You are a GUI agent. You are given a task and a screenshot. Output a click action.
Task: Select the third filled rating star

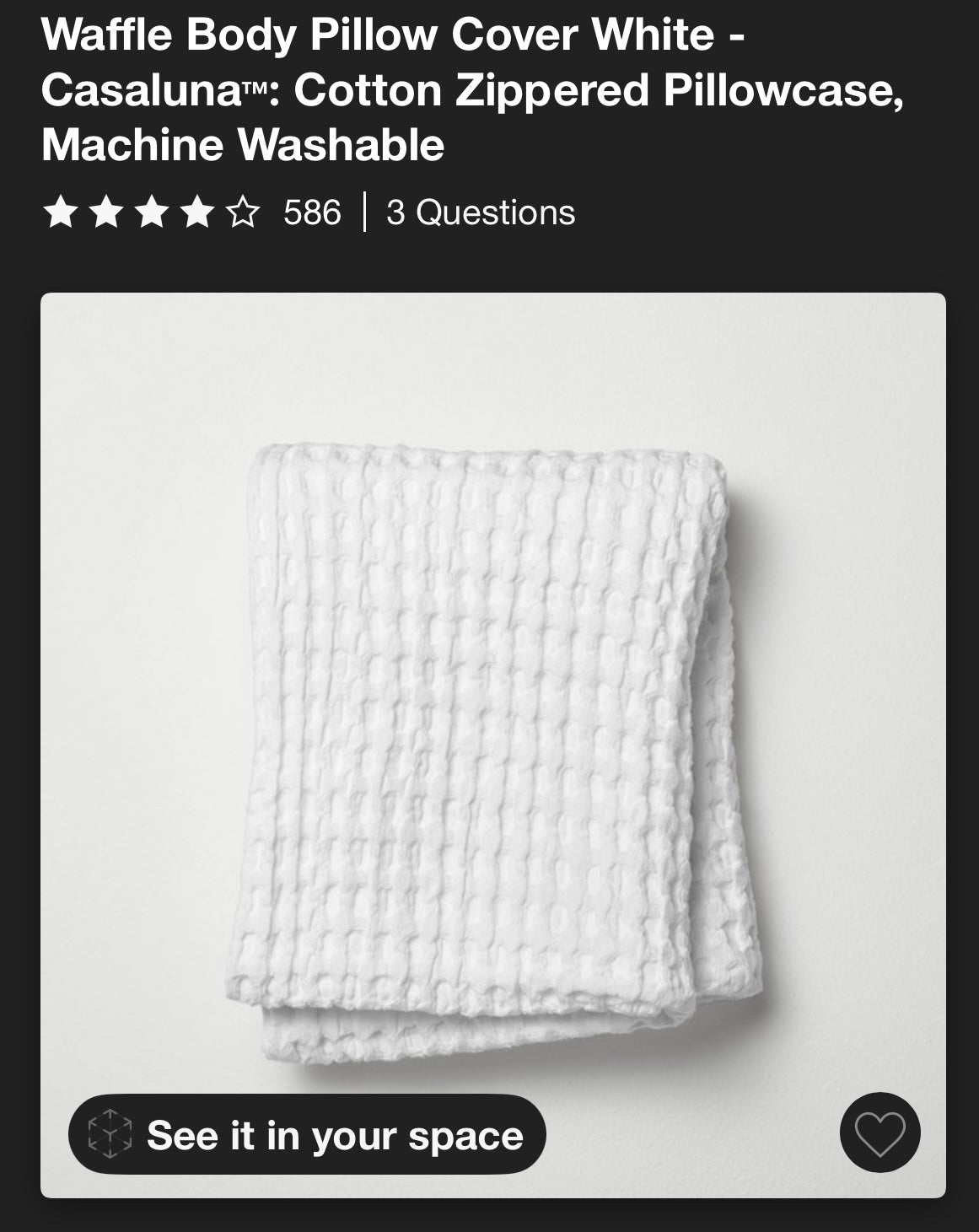coord(151,212)
